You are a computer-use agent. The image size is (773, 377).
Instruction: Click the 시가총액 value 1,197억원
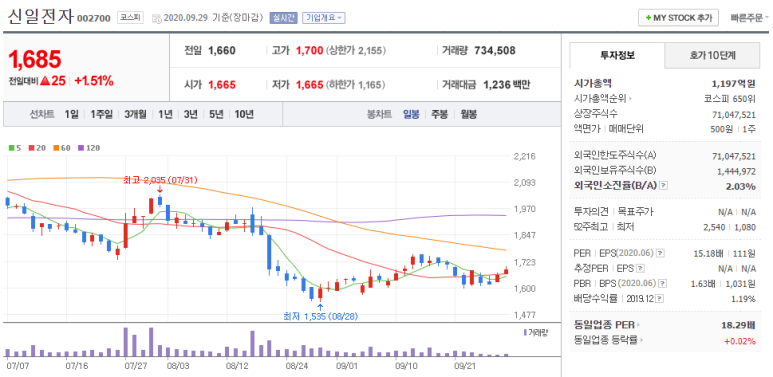click(734, 83)
